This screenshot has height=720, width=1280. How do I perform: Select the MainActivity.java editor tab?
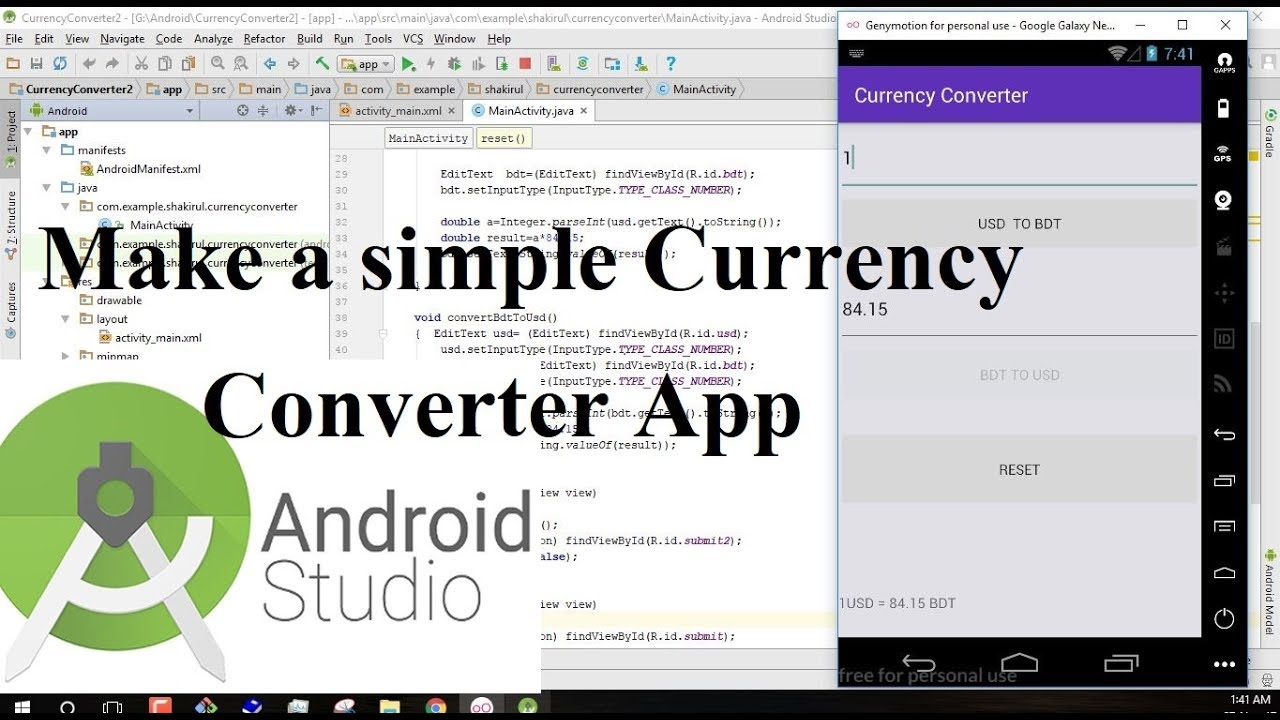(x=530, y=111)
